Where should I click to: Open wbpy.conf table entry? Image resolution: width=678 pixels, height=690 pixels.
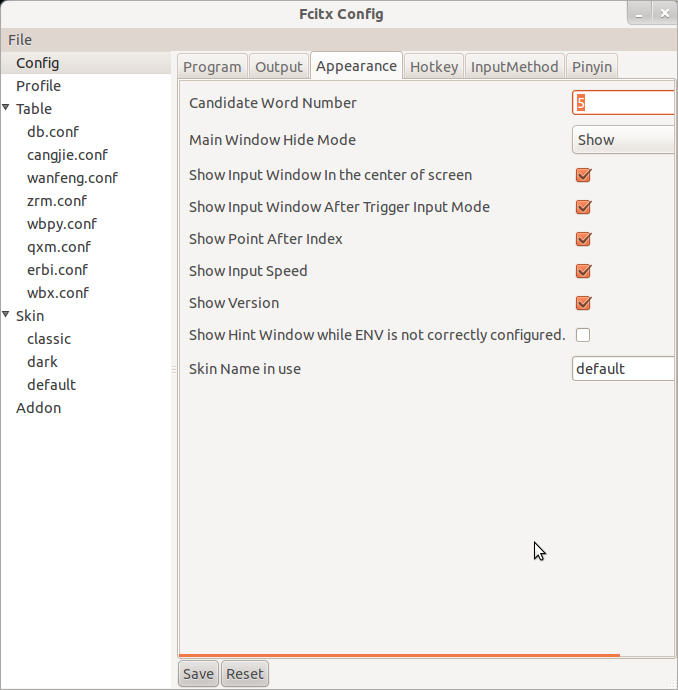(62, 224)
